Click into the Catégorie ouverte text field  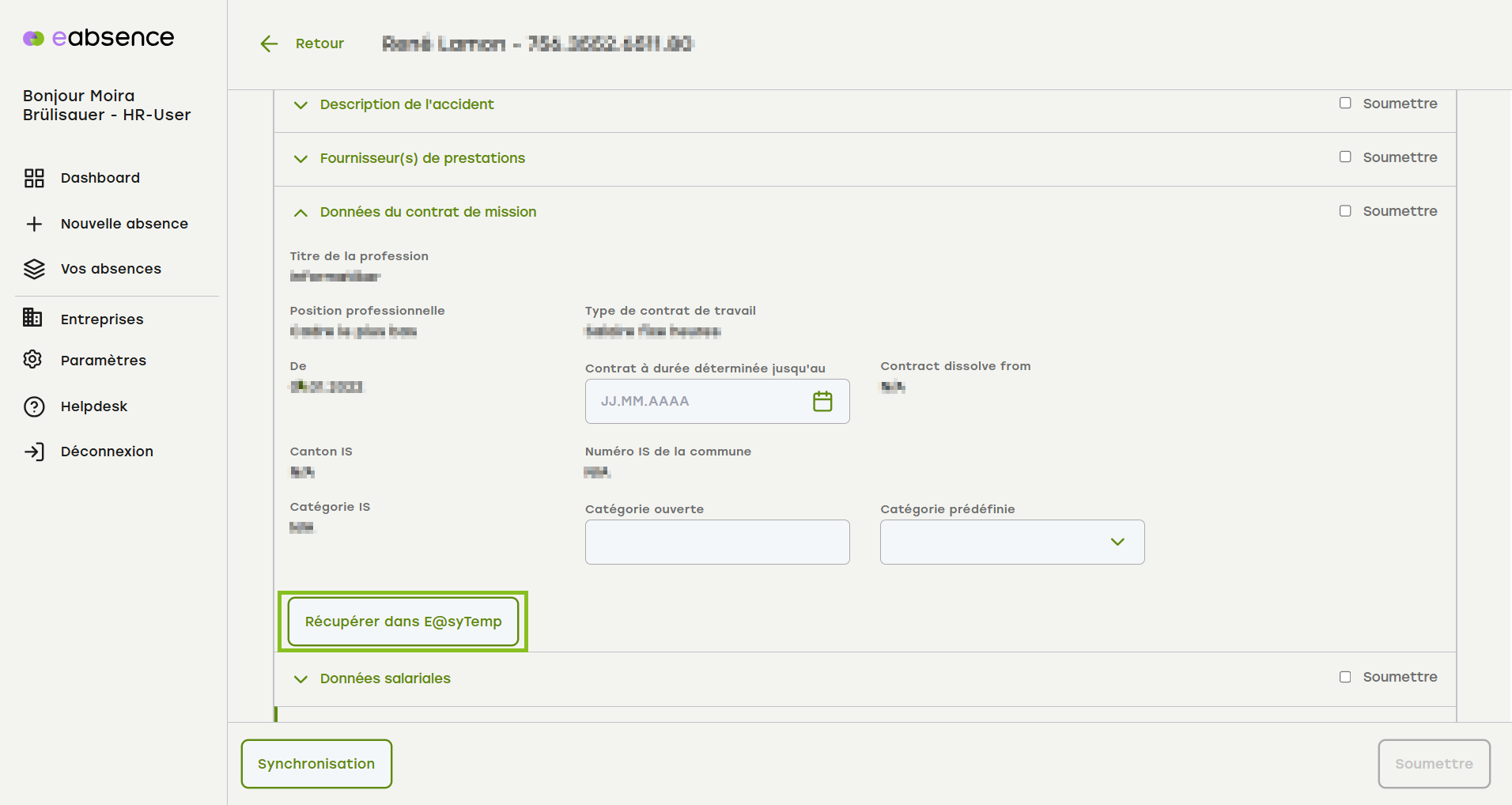click(717, 542)
